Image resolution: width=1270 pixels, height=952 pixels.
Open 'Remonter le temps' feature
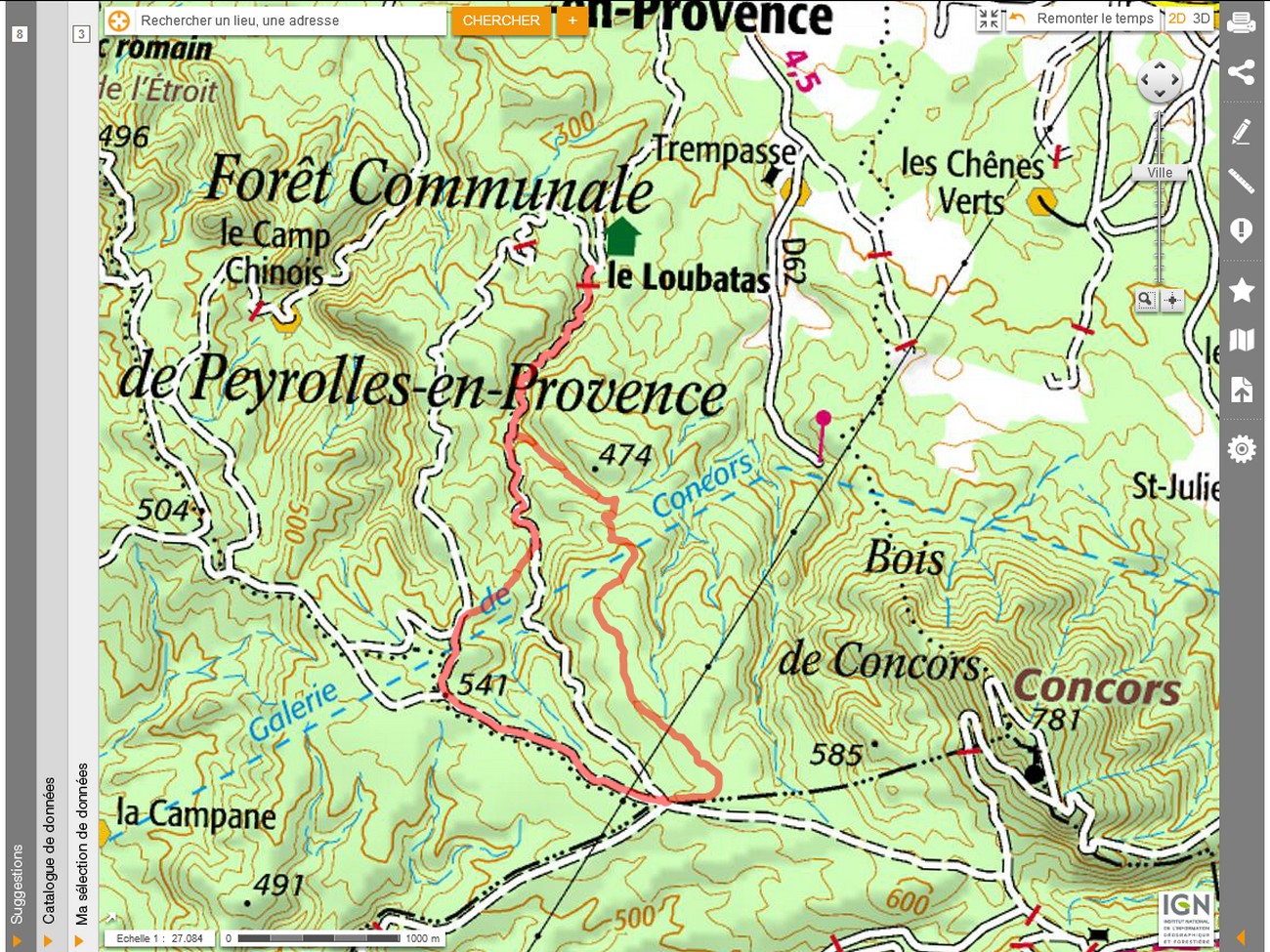[x=1094, y=19]
